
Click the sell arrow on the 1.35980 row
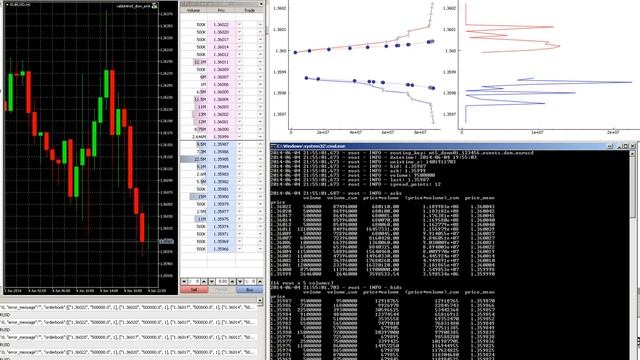(240, 196)
